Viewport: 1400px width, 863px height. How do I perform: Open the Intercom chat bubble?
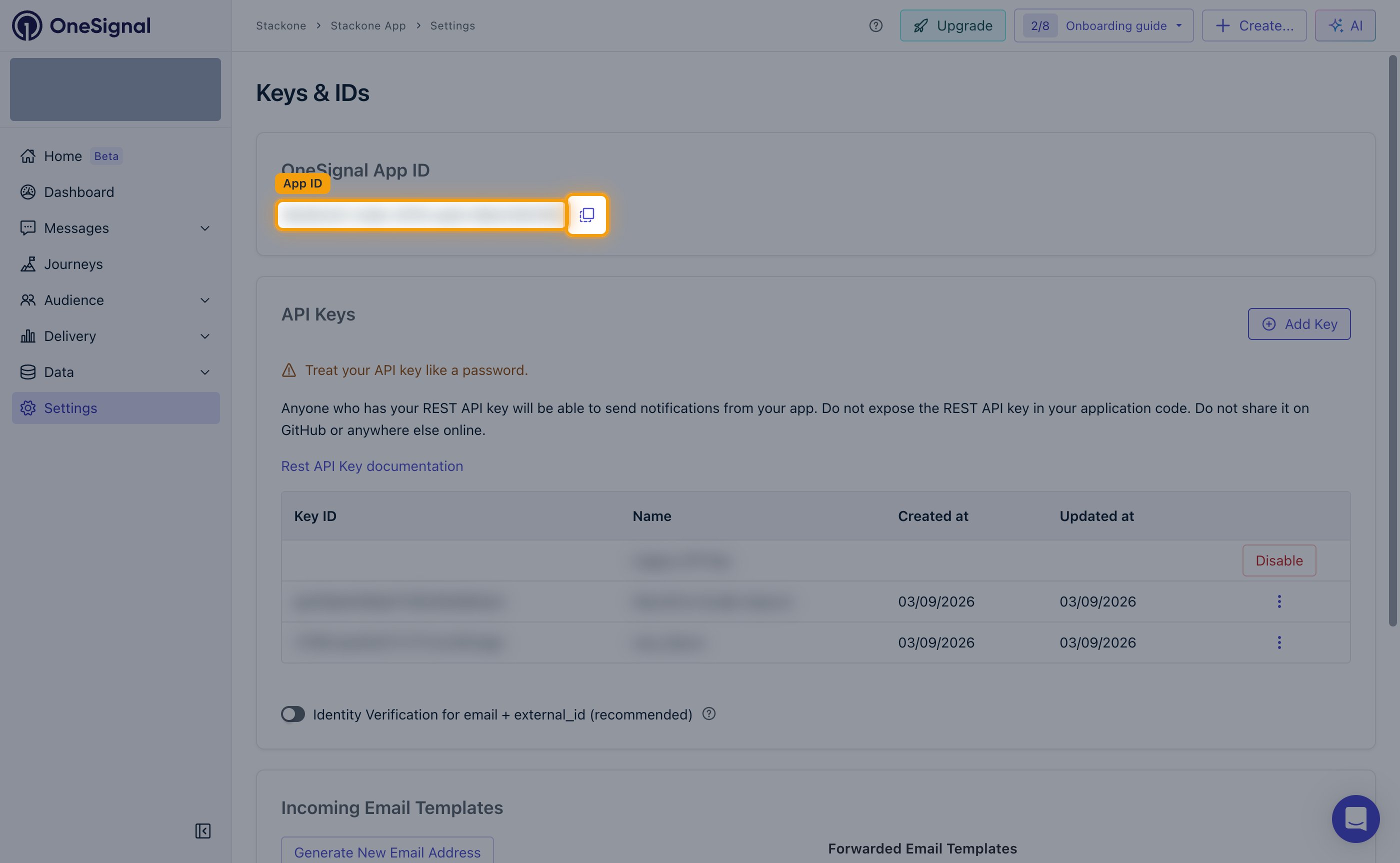[1355, 818]
